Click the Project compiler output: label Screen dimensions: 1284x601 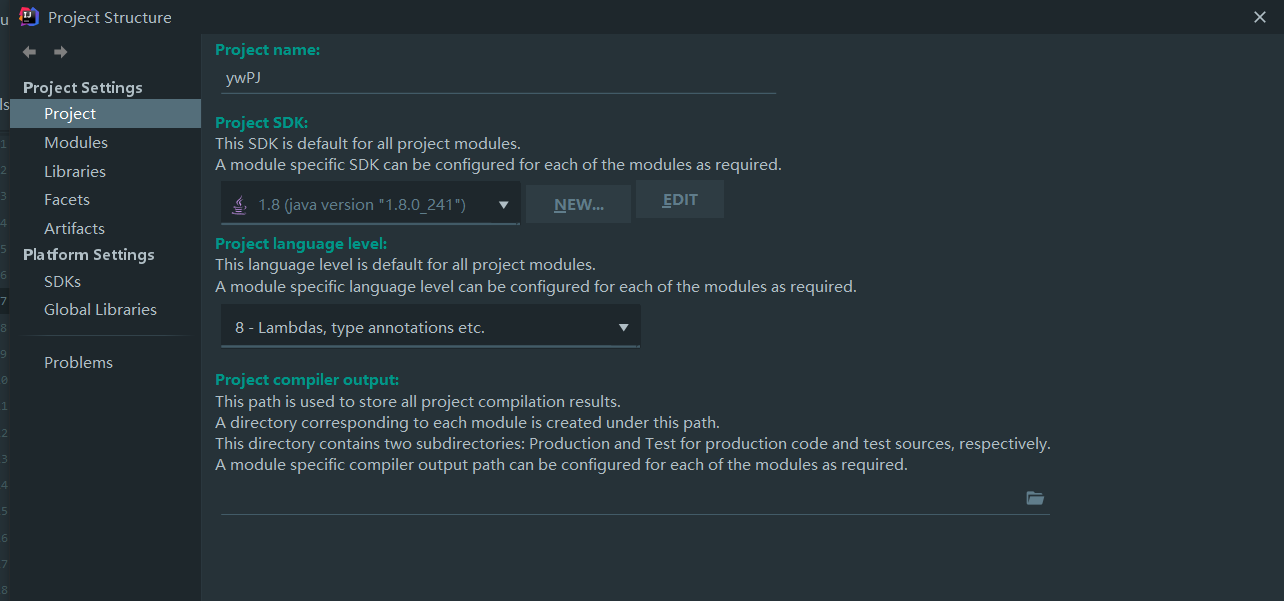coord(307,380)
